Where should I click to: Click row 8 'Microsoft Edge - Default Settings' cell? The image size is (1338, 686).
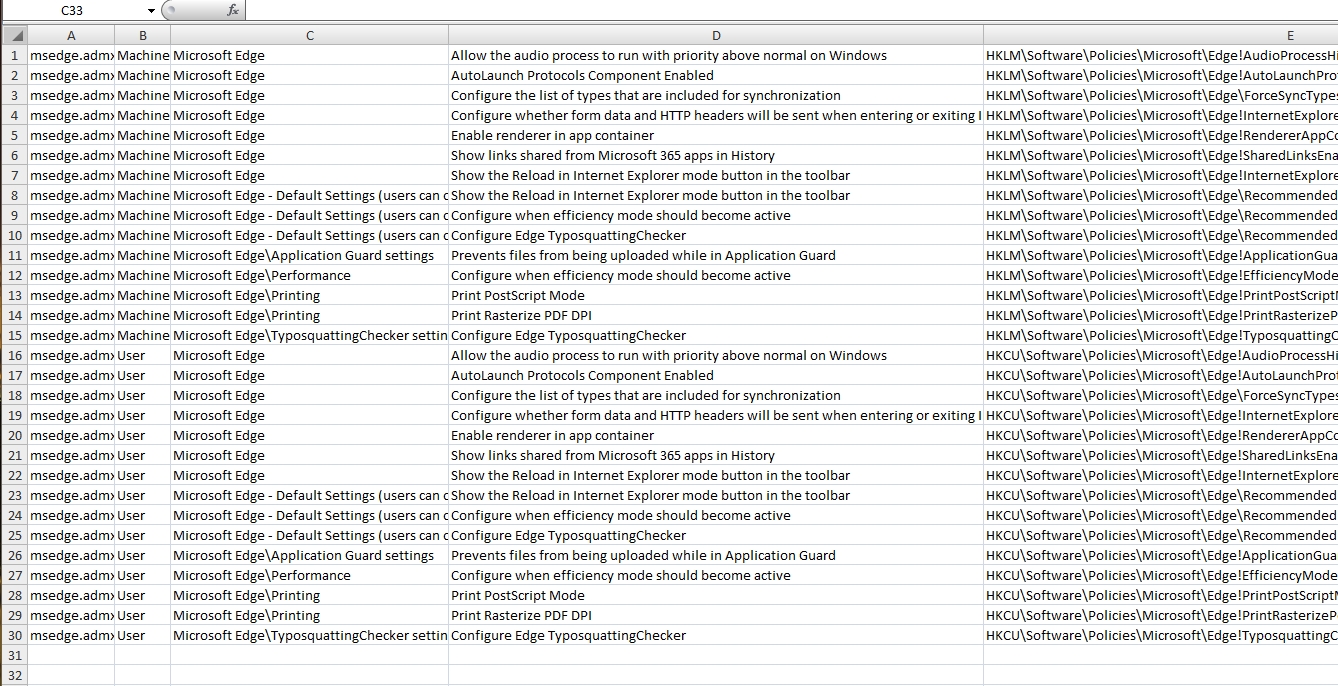[309, 195]
